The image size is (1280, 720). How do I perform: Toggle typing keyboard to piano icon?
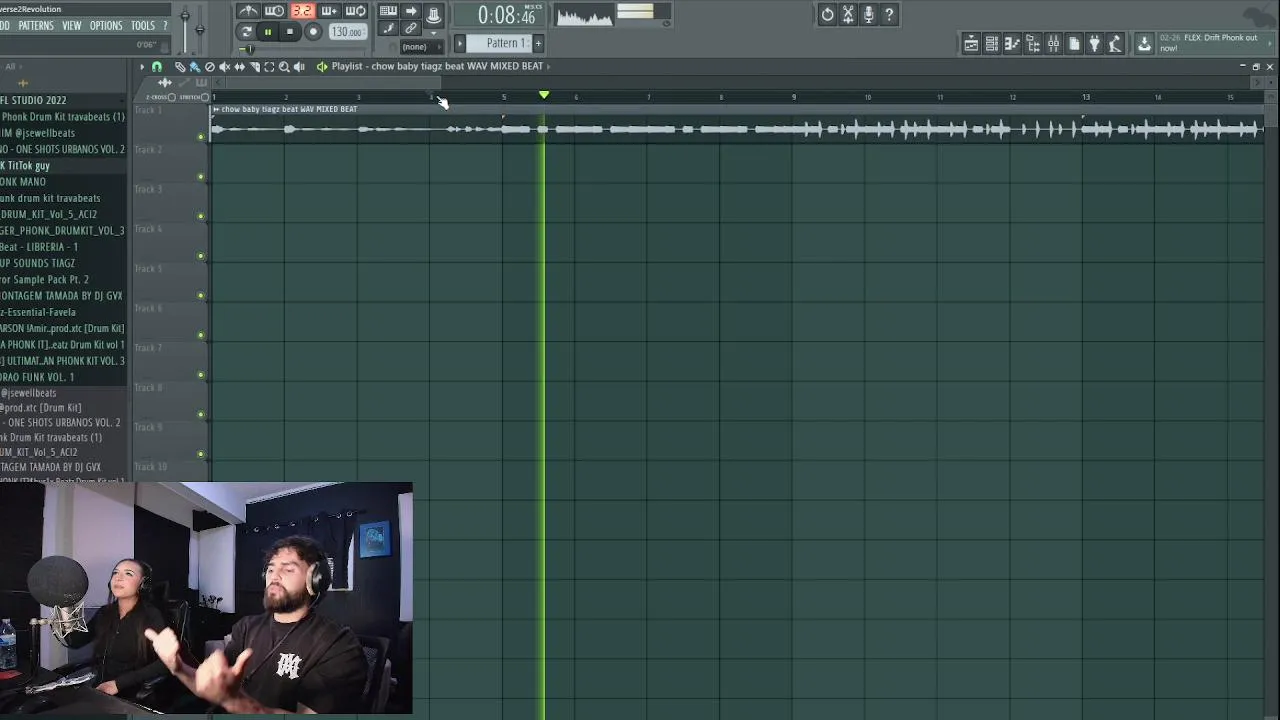(x=388, y=11)
